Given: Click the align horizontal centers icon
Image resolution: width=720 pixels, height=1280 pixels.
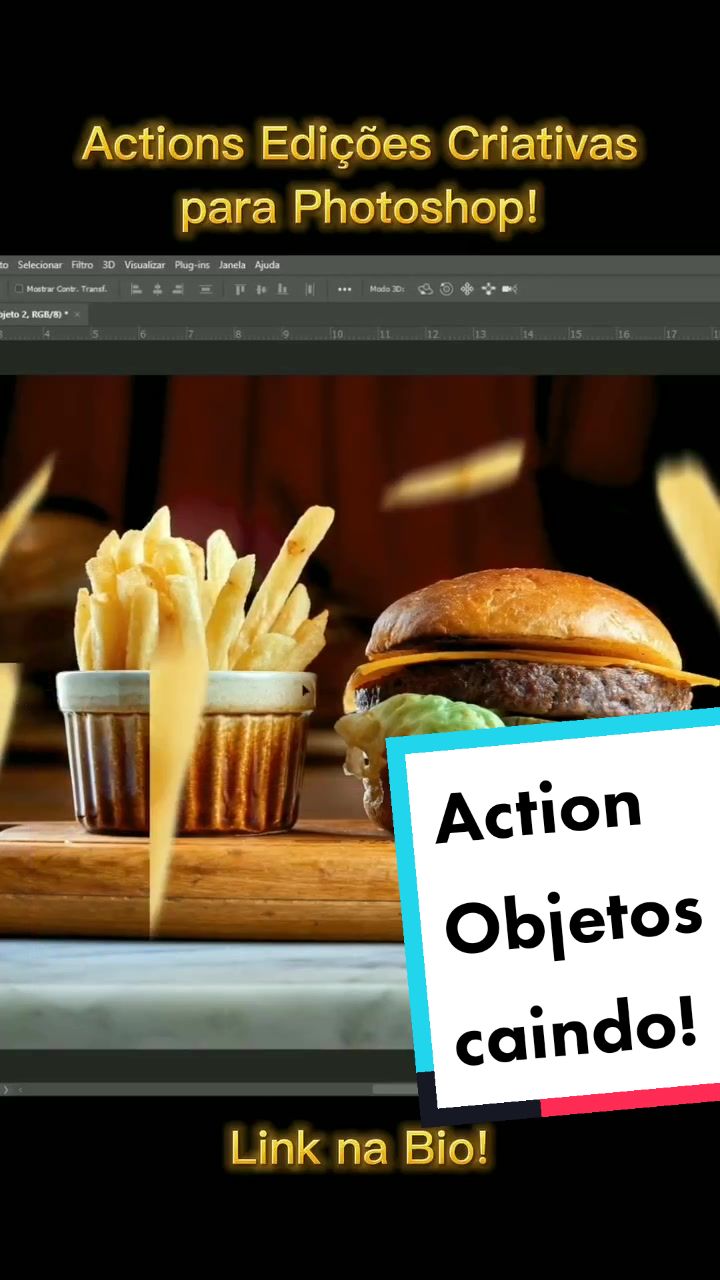Looking at the screenshot, I should click(158, 289).
